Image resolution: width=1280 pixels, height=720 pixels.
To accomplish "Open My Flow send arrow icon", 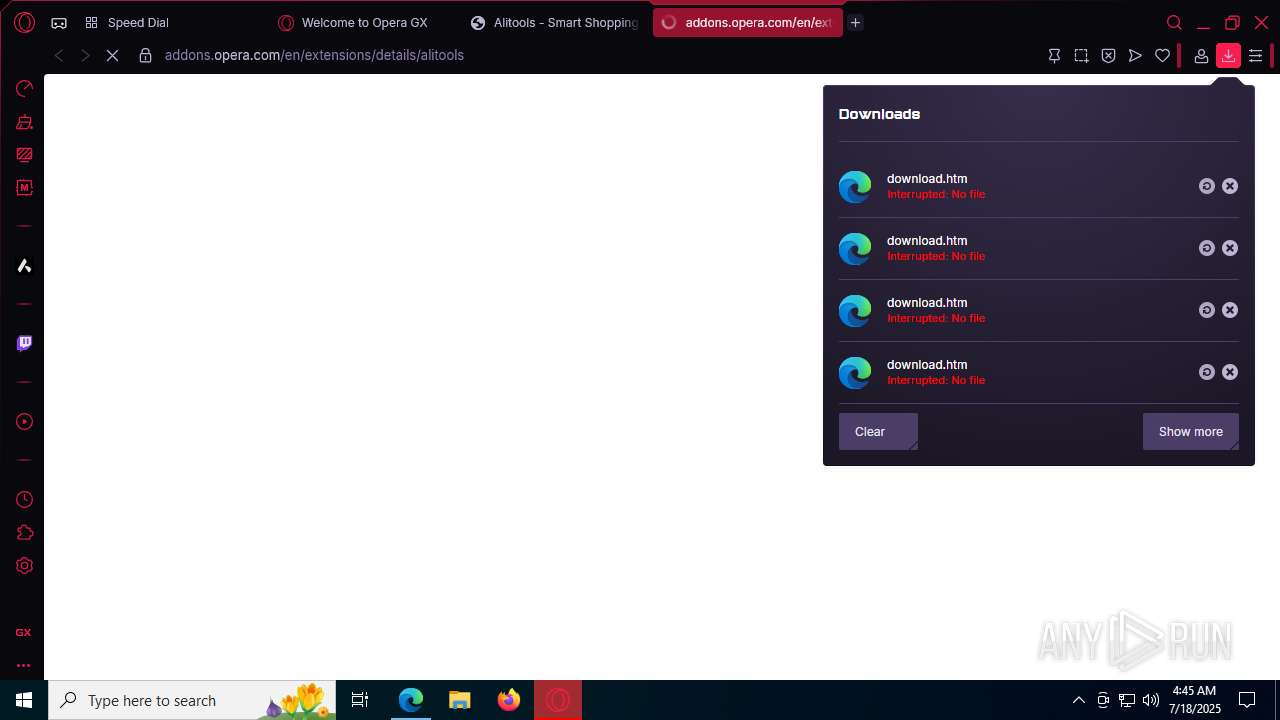I will coord(1135,56).
